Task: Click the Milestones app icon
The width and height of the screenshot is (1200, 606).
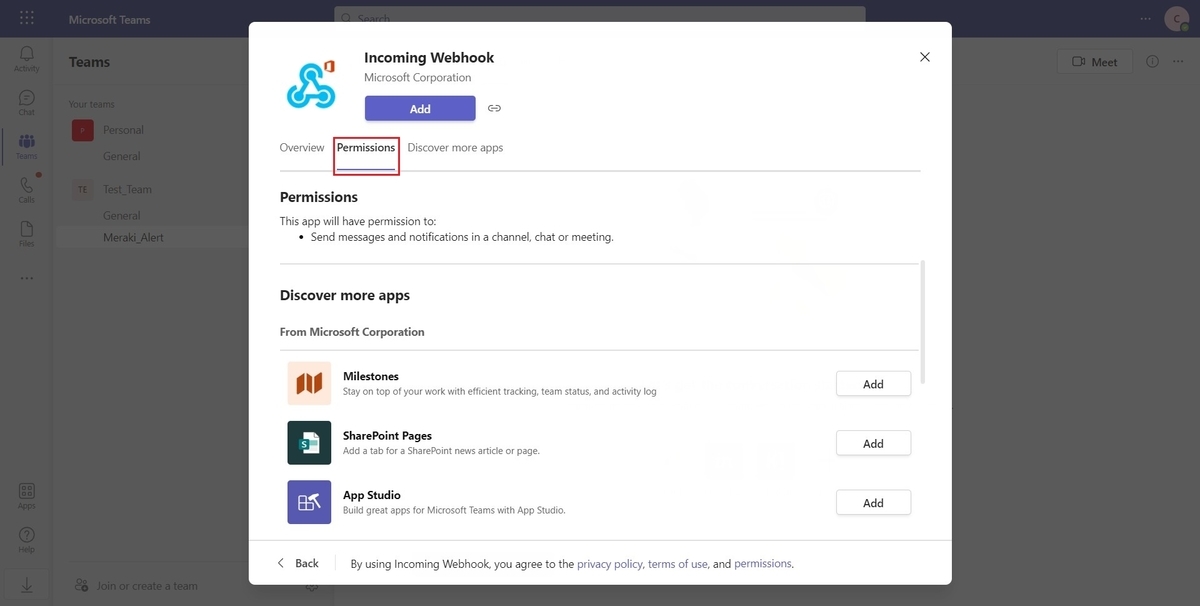Action: 309,383
